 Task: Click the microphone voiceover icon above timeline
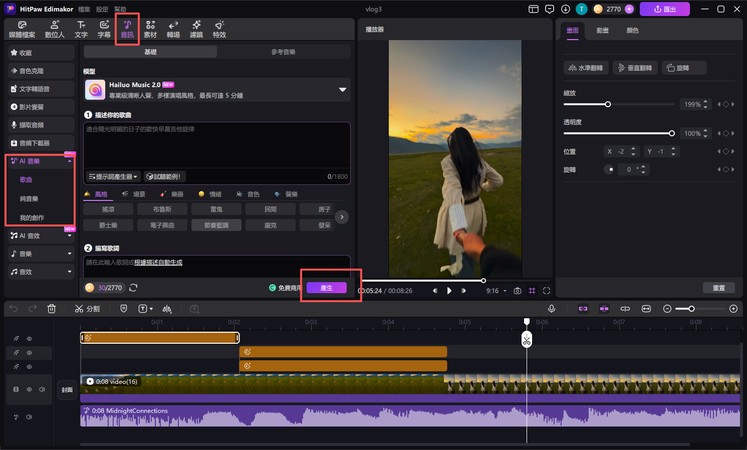pos(551,309)
